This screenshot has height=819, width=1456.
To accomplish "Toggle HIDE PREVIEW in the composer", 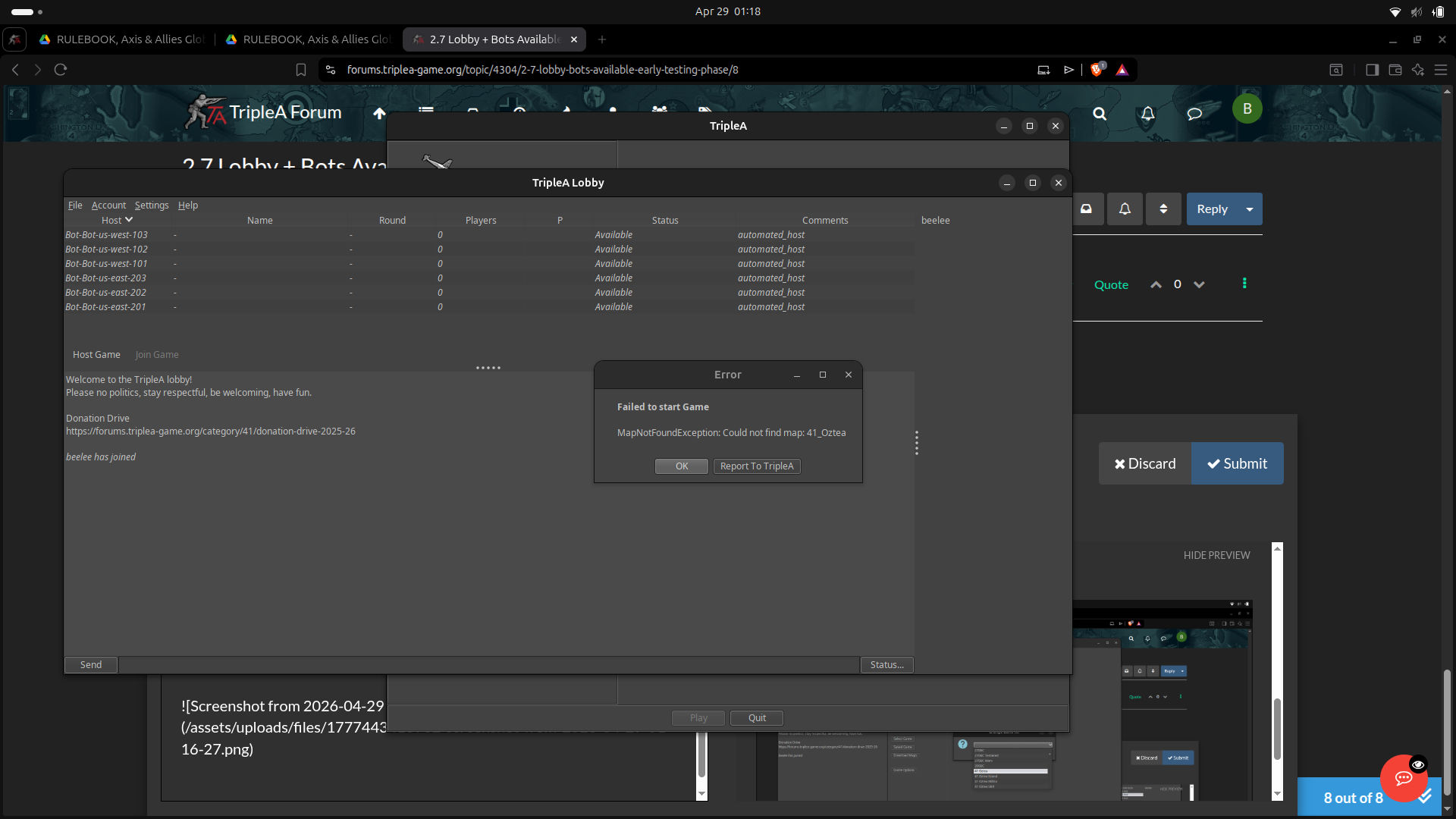I will click(1216, 555).
